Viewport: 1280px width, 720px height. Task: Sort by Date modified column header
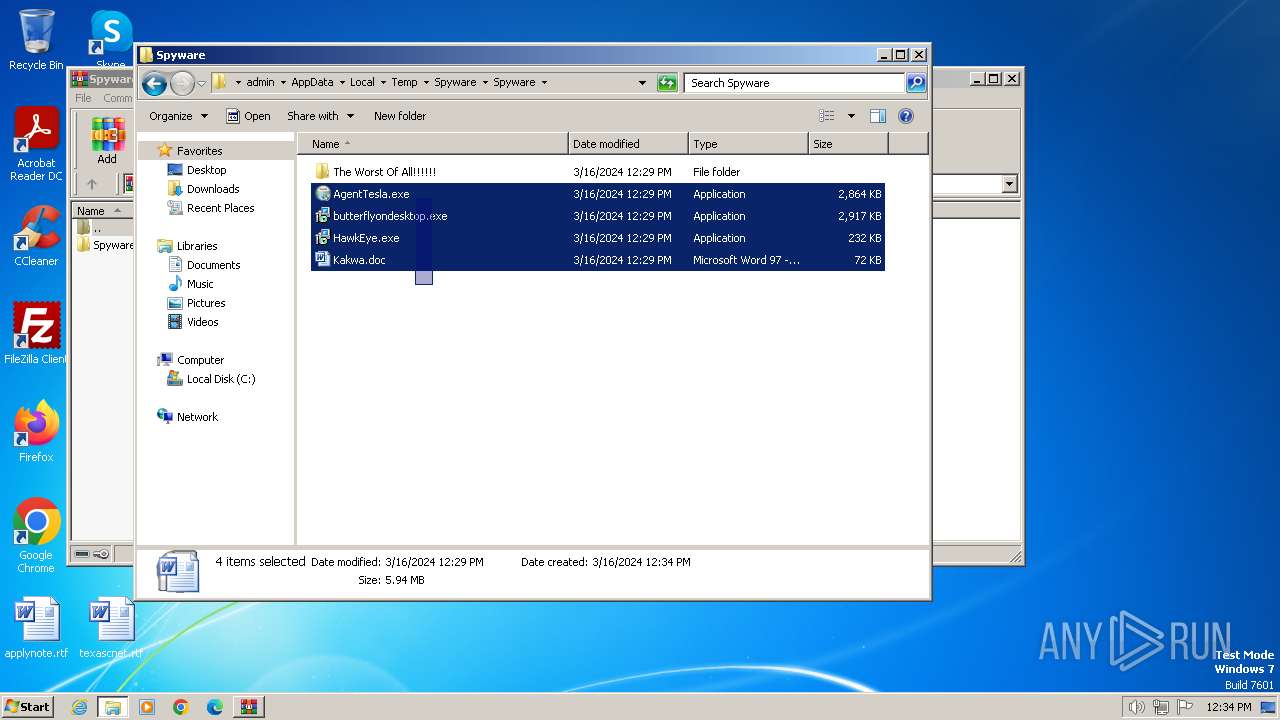[x=628, y=144]
